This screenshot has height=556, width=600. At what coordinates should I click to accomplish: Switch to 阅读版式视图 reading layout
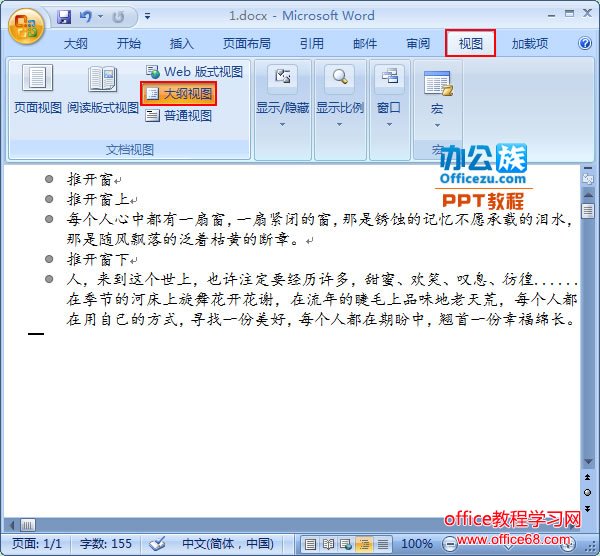point(103,89)
